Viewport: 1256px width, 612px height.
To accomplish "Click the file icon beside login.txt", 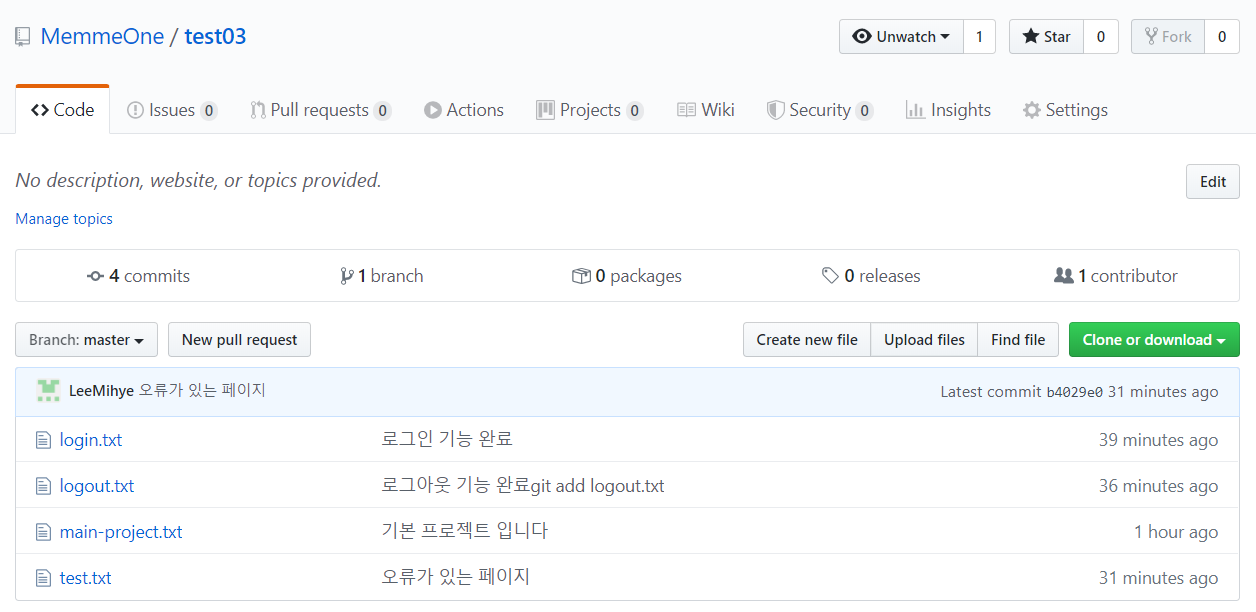I will point(42,440).
